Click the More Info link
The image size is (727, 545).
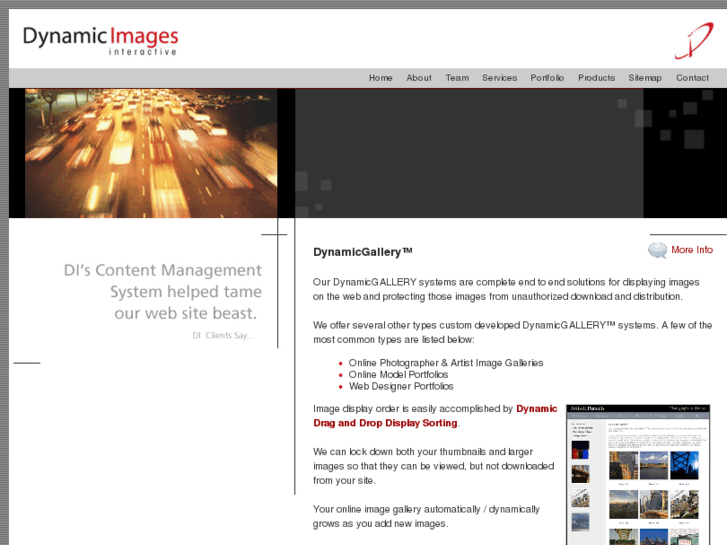click(692, 250)
